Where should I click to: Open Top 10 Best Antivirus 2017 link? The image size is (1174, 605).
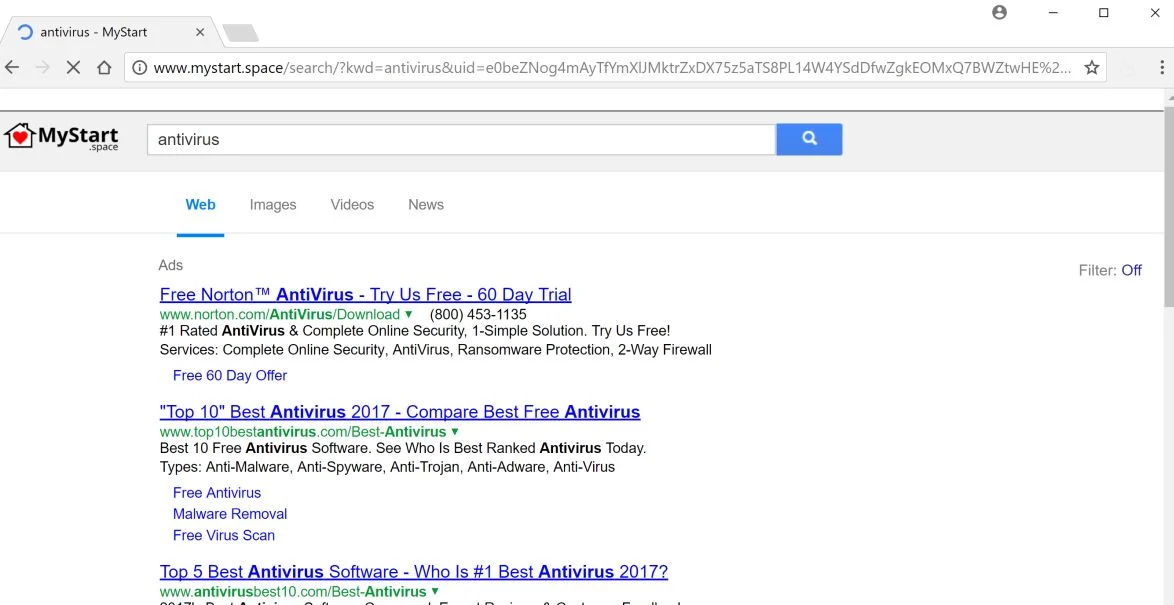pos(400,412)
